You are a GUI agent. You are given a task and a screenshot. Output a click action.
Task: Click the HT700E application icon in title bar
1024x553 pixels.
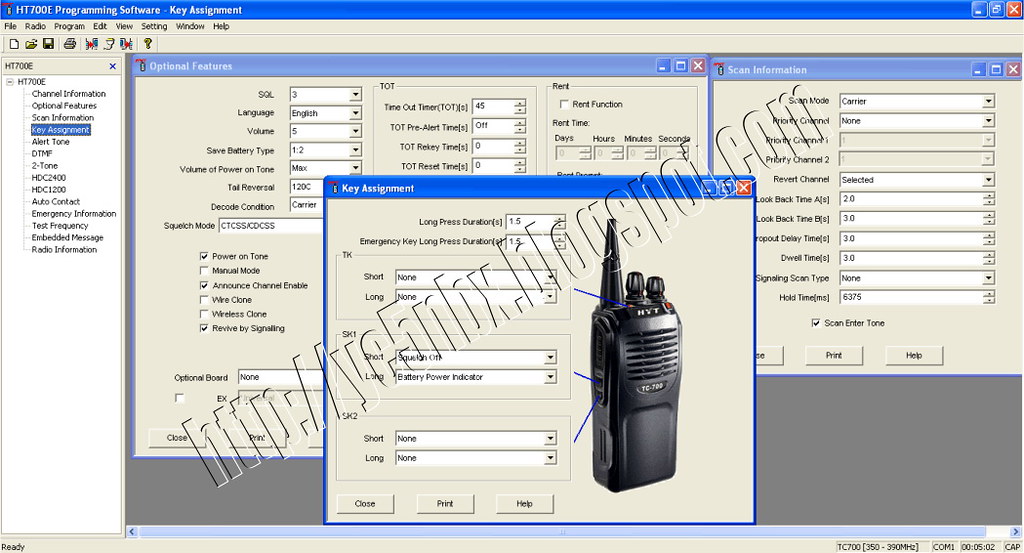pos(8,10)
